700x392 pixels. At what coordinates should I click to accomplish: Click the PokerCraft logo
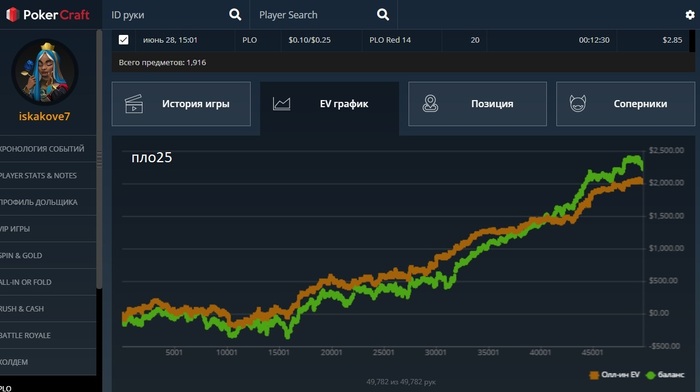[47, 15]
